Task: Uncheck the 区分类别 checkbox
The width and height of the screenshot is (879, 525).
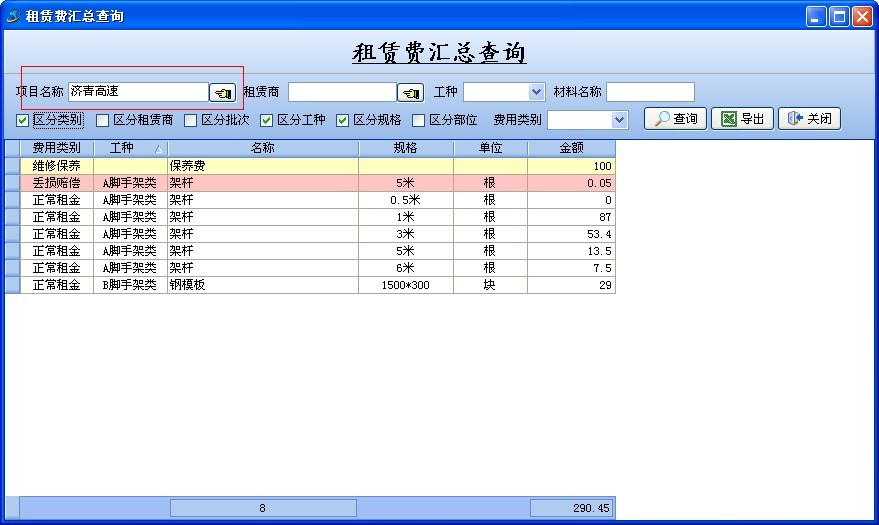Action: click(x=22, y=121)
